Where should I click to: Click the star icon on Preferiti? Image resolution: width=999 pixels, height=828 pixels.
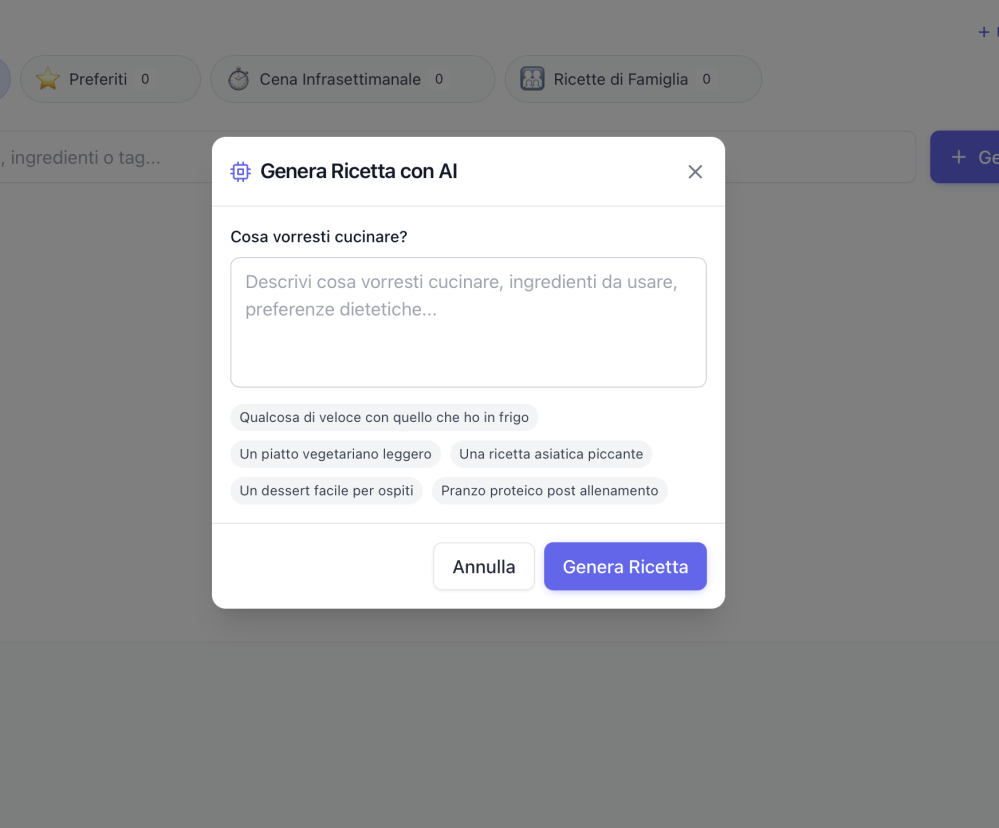tap(48, 79)
